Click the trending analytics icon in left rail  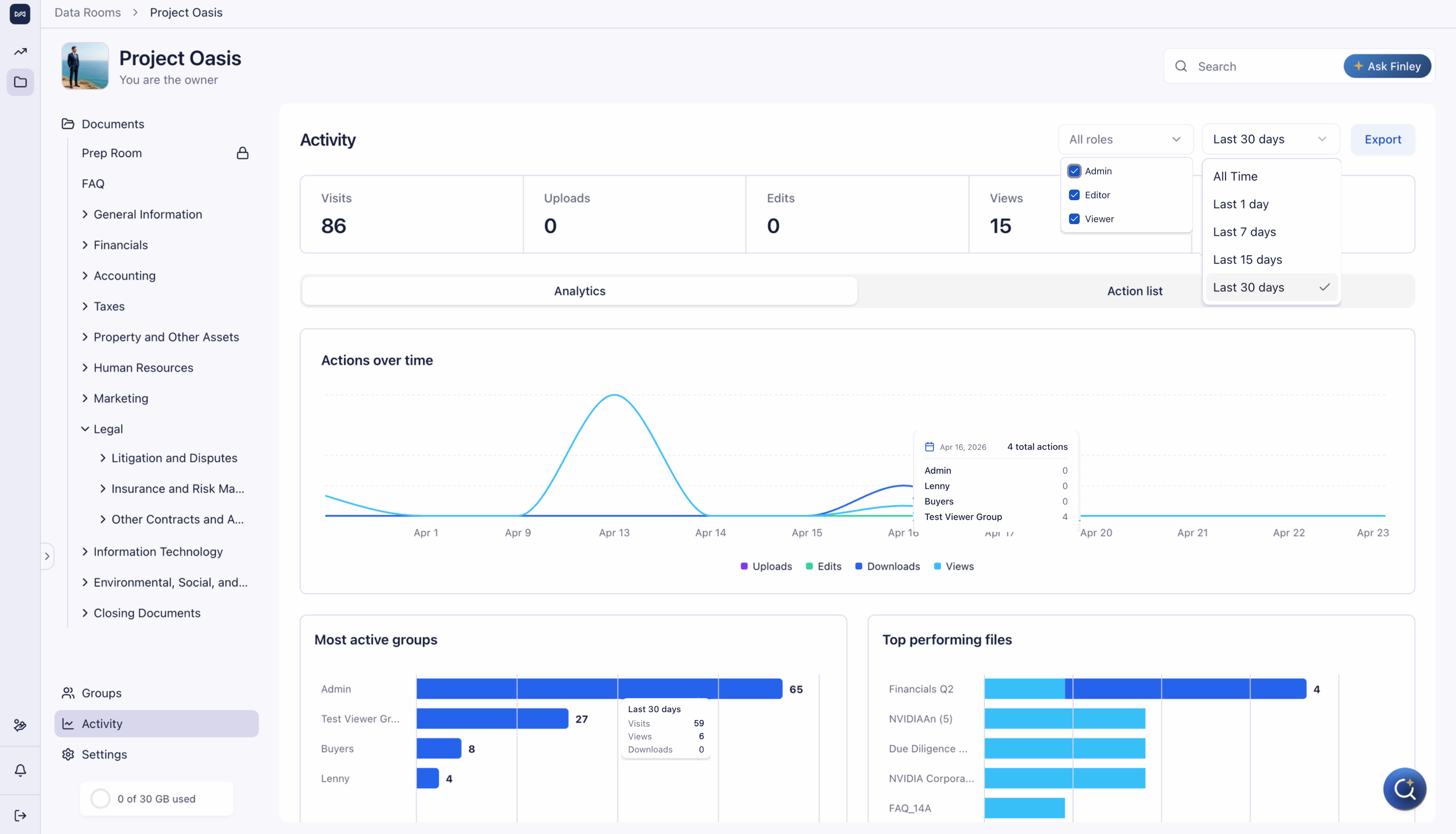pyautogui.click(x=20, y=52)
